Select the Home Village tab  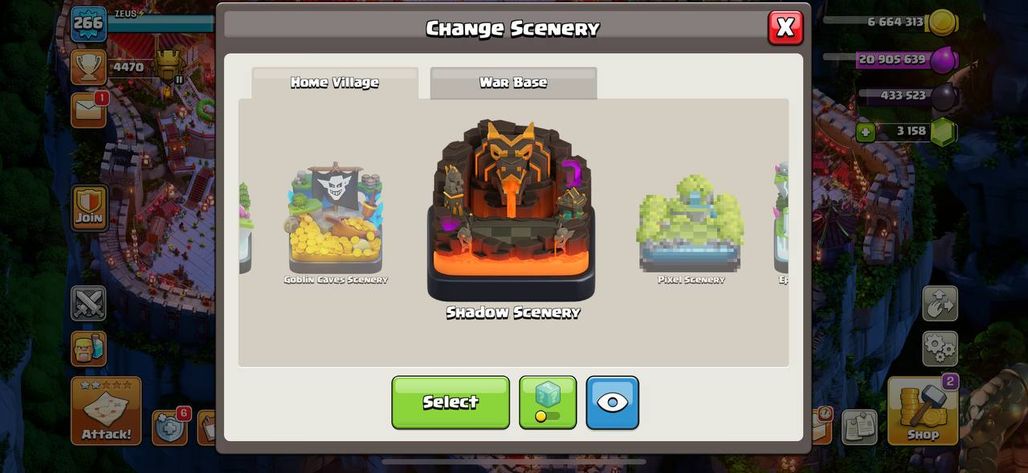click(335, 83)
